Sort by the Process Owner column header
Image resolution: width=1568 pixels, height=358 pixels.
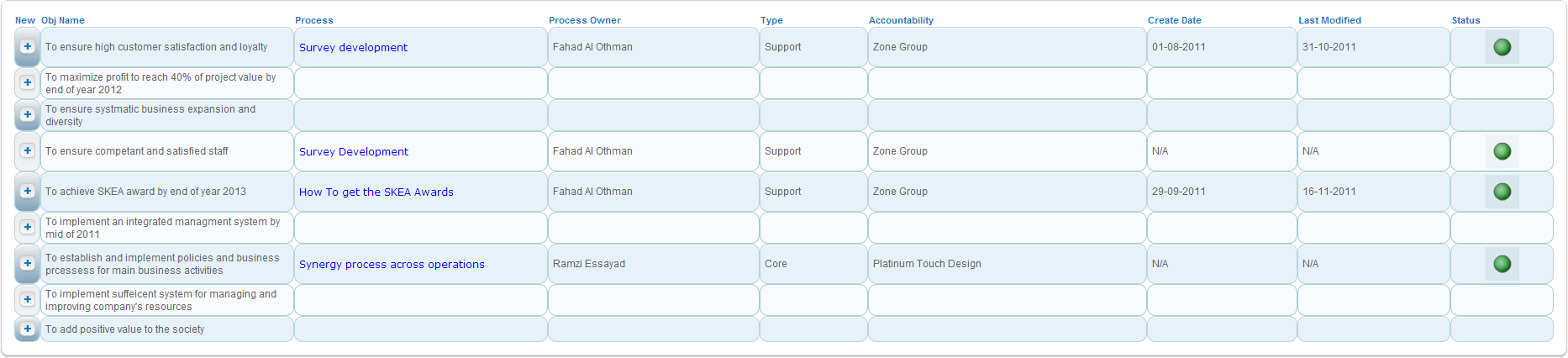pos(584,20)
